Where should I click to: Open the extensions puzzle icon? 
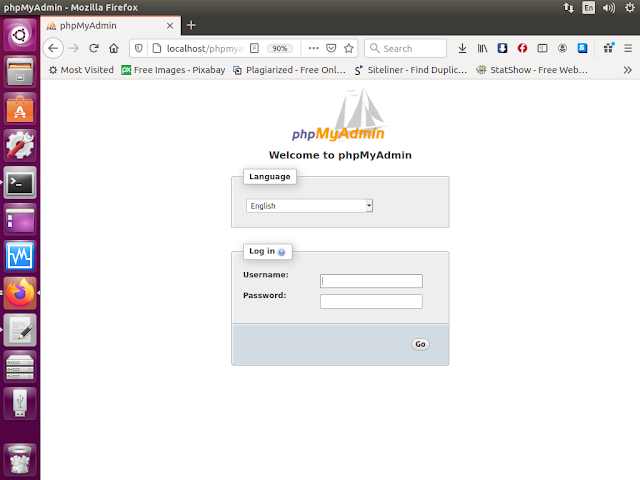click(x=609, y=48)
